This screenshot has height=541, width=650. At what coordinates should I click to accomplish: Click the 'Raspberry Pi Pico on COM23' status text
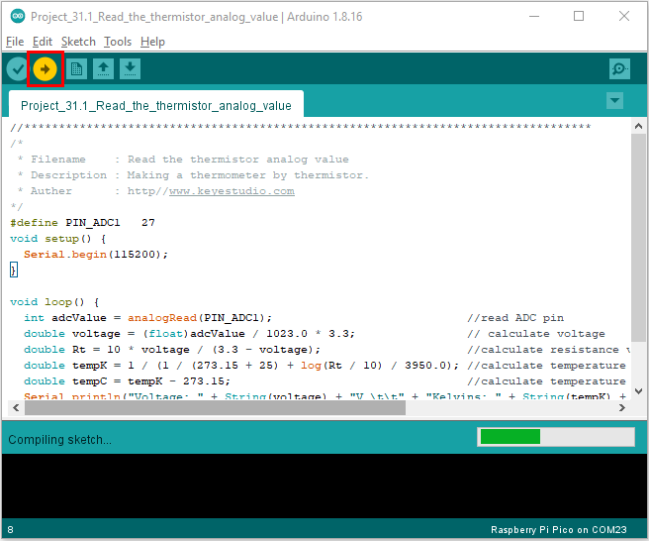559,529
